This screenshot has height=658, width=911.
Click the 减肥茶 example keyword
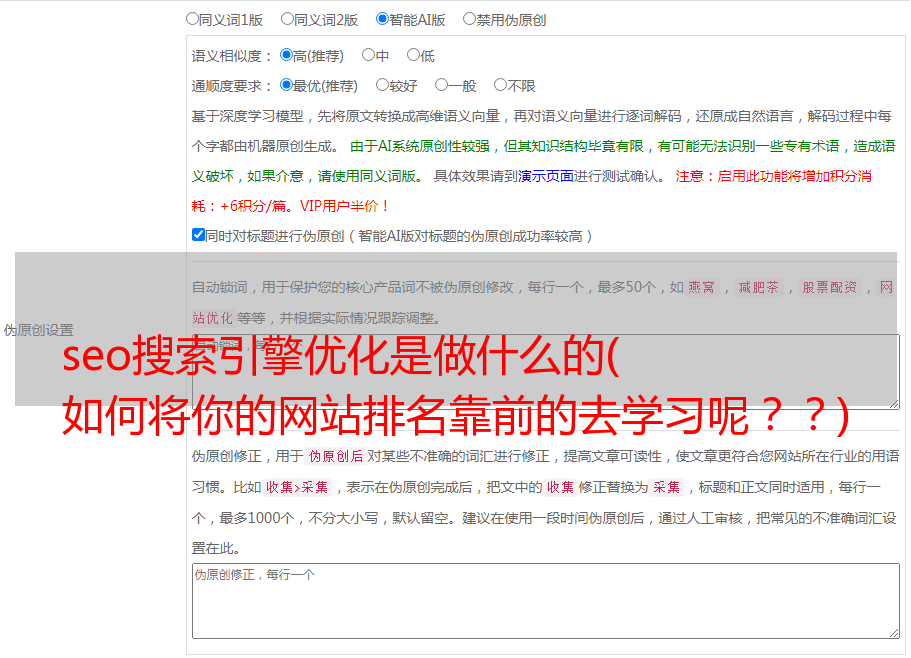[x=758, y=287]
